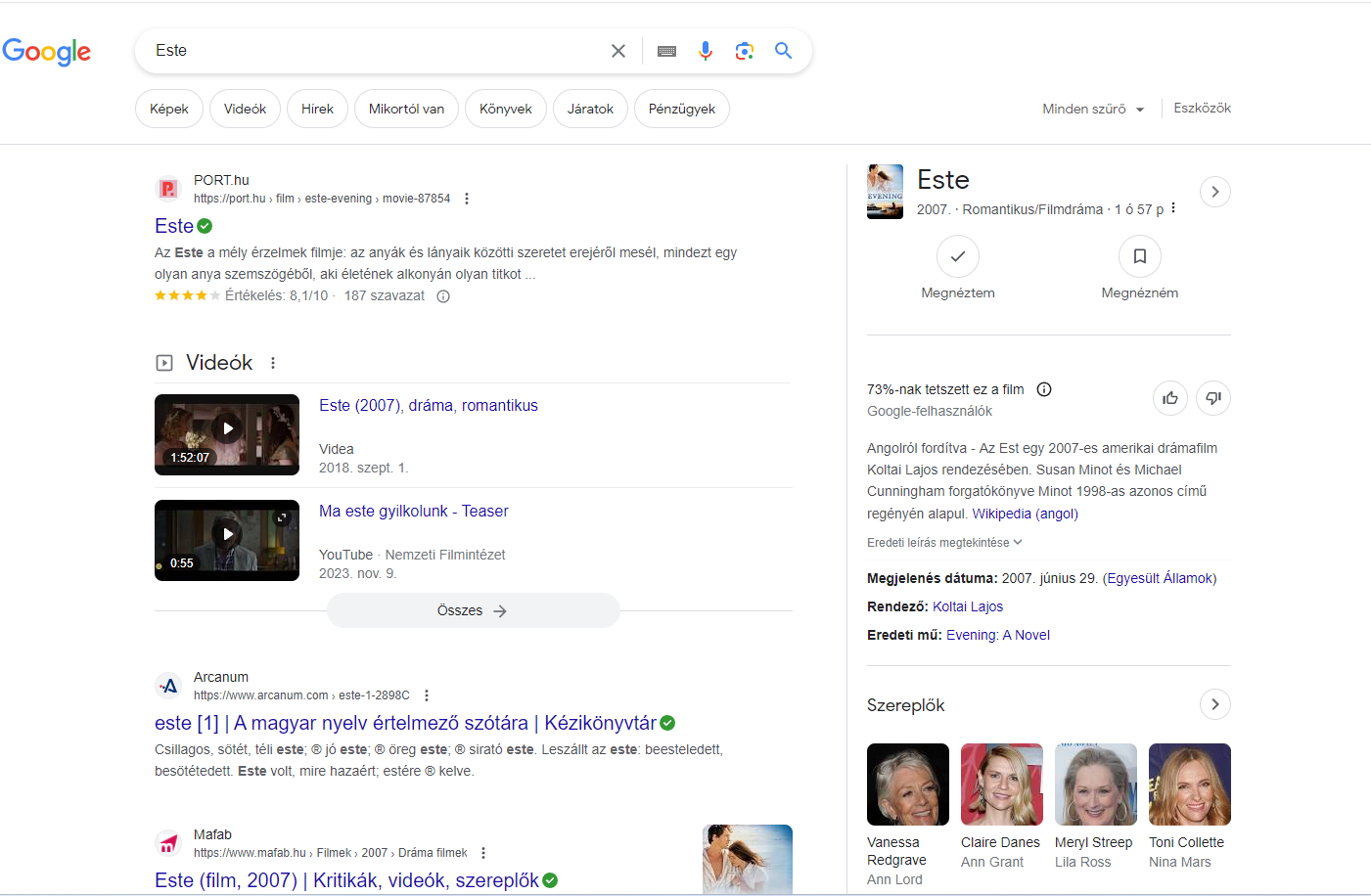Image resolution: width=1371 pixels, height=896 pixels.
Task: Click the Szereplők heading
Action: coord(906,705)
